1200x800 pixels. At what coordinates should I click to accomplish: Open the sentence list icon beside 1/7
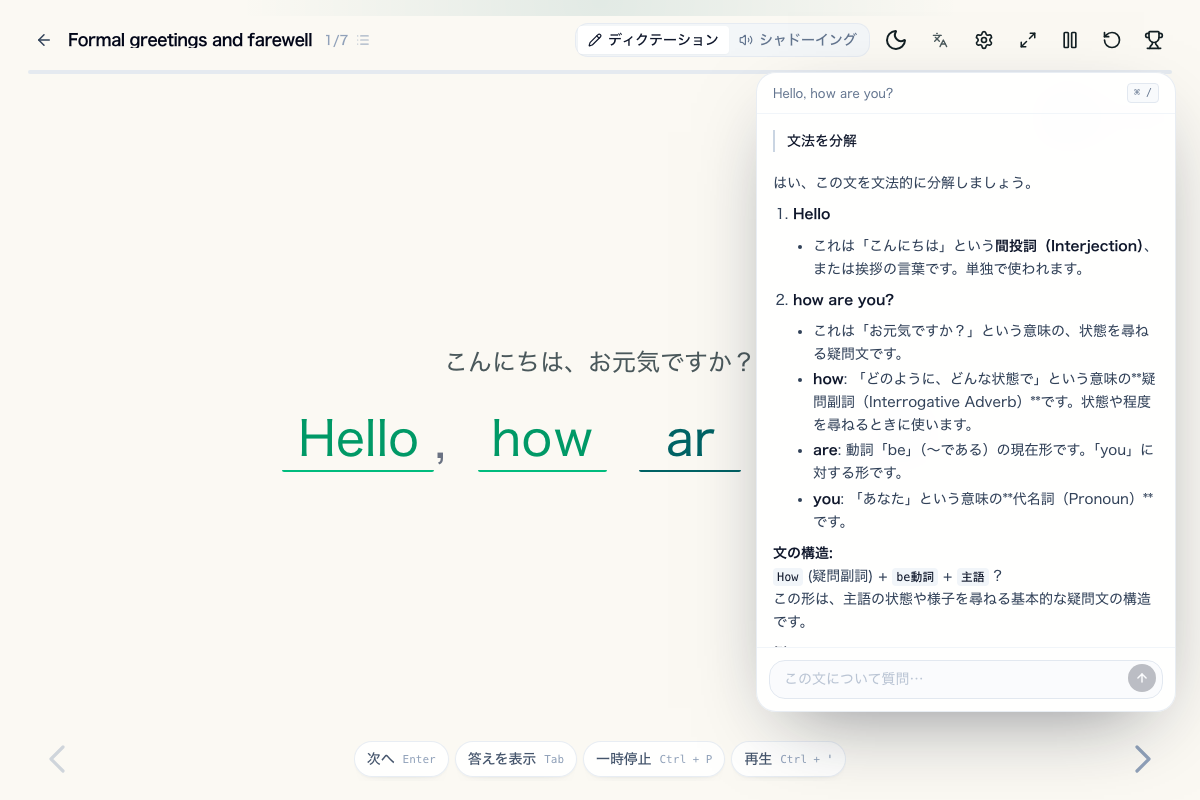(x=363, y=40)
